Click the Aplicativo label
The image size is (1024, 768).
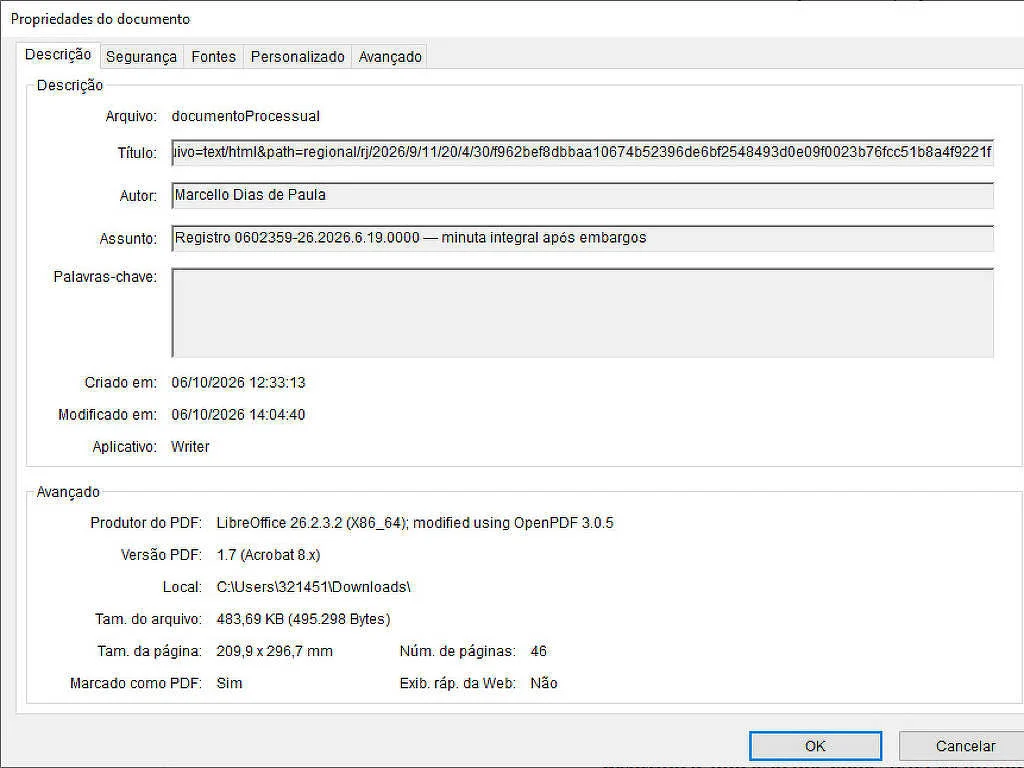pos(125,447)
